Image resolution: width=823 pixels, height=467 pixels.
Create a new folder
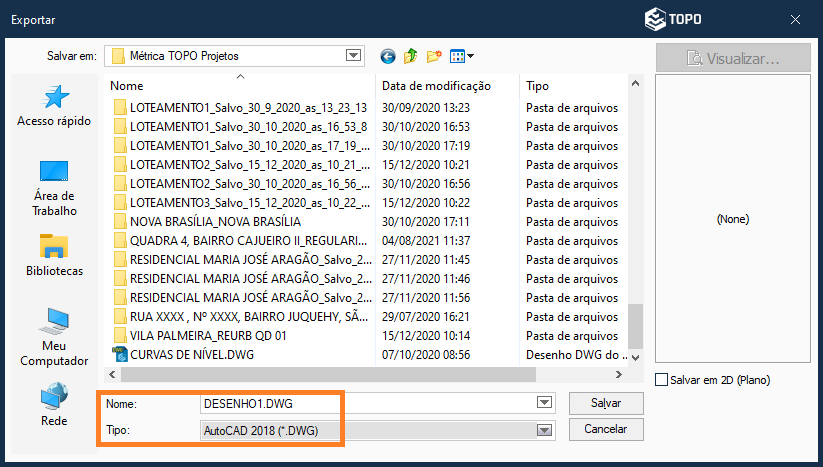434,56
